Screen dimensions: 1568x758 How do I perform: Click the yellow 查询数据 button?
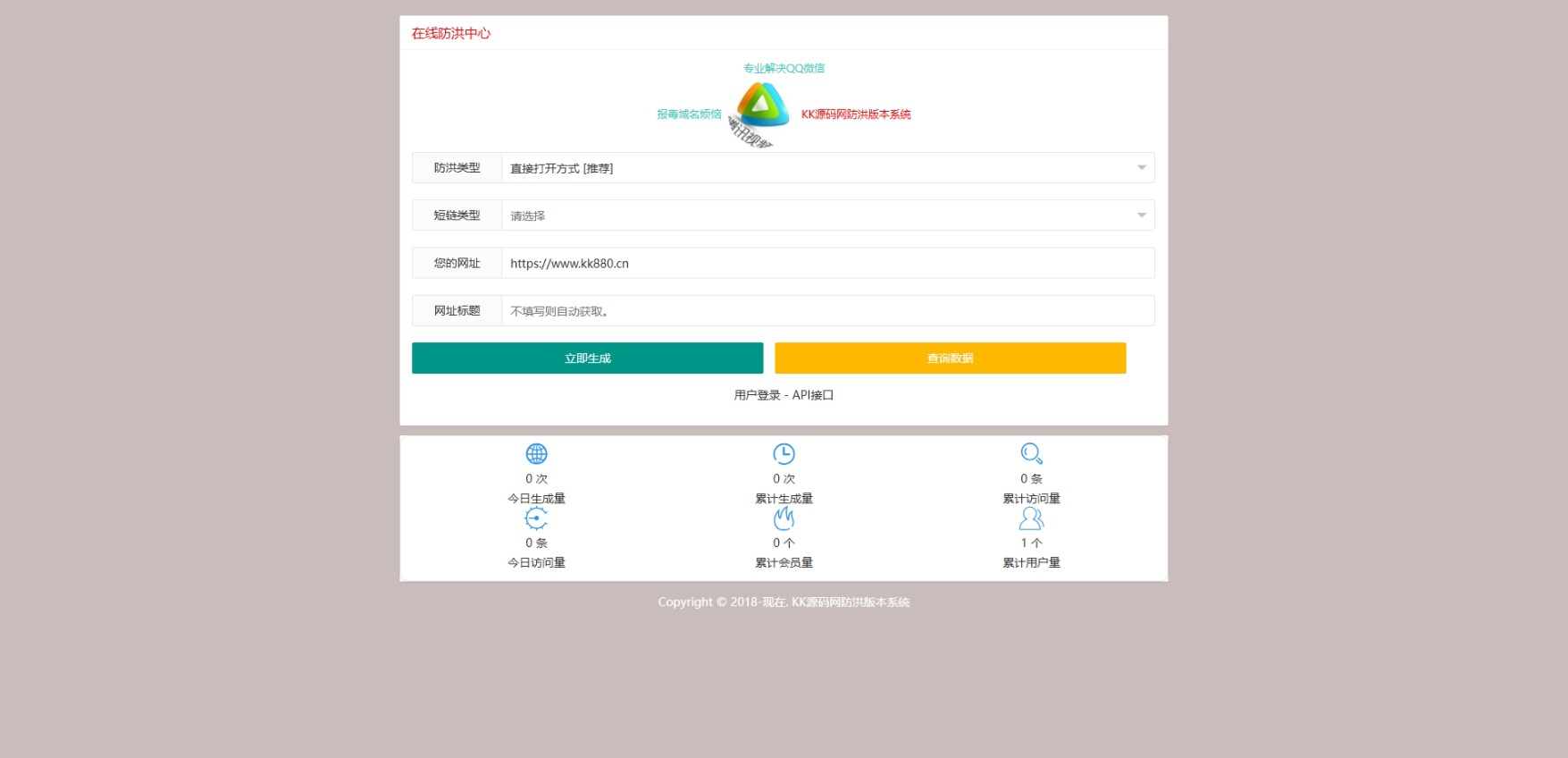pos(950,358)
